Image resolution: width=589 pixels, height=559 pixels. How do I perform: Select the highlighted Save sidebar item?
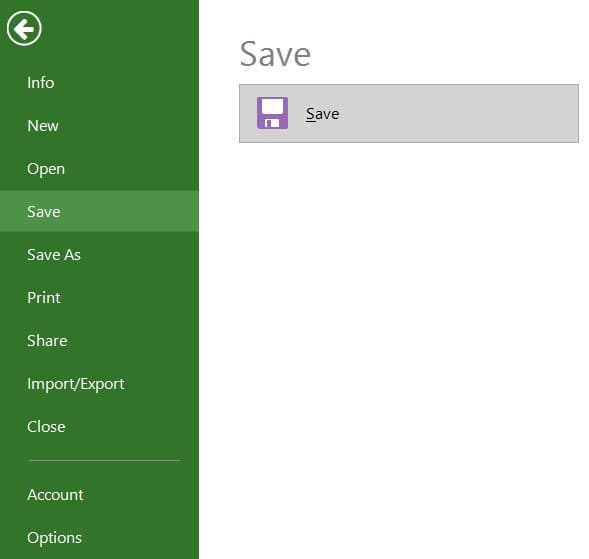pyautogui.click(x=99, y=212)
